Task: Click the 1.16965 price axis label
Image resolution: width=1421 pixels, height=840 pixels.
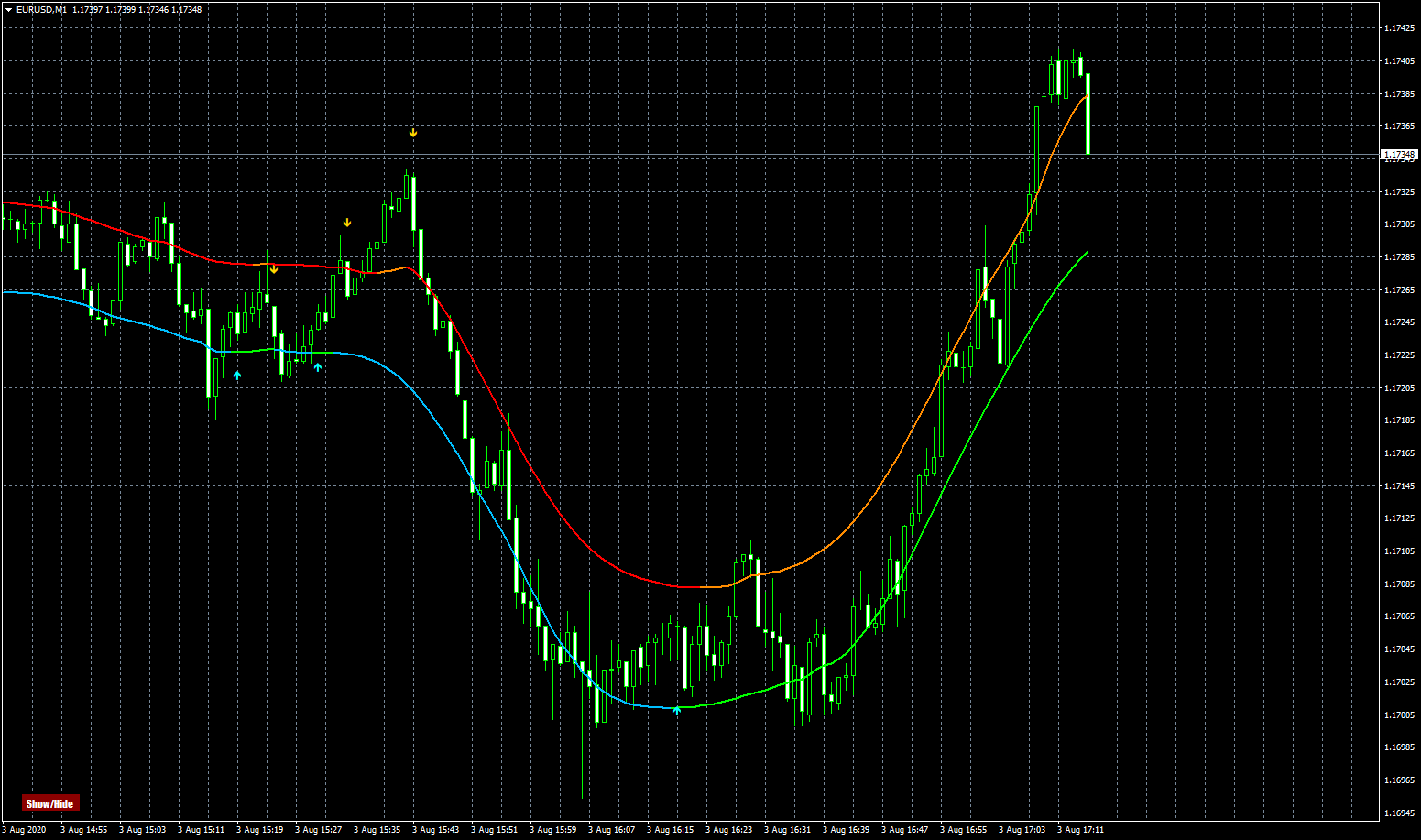Action: (x=1398, y=780)
